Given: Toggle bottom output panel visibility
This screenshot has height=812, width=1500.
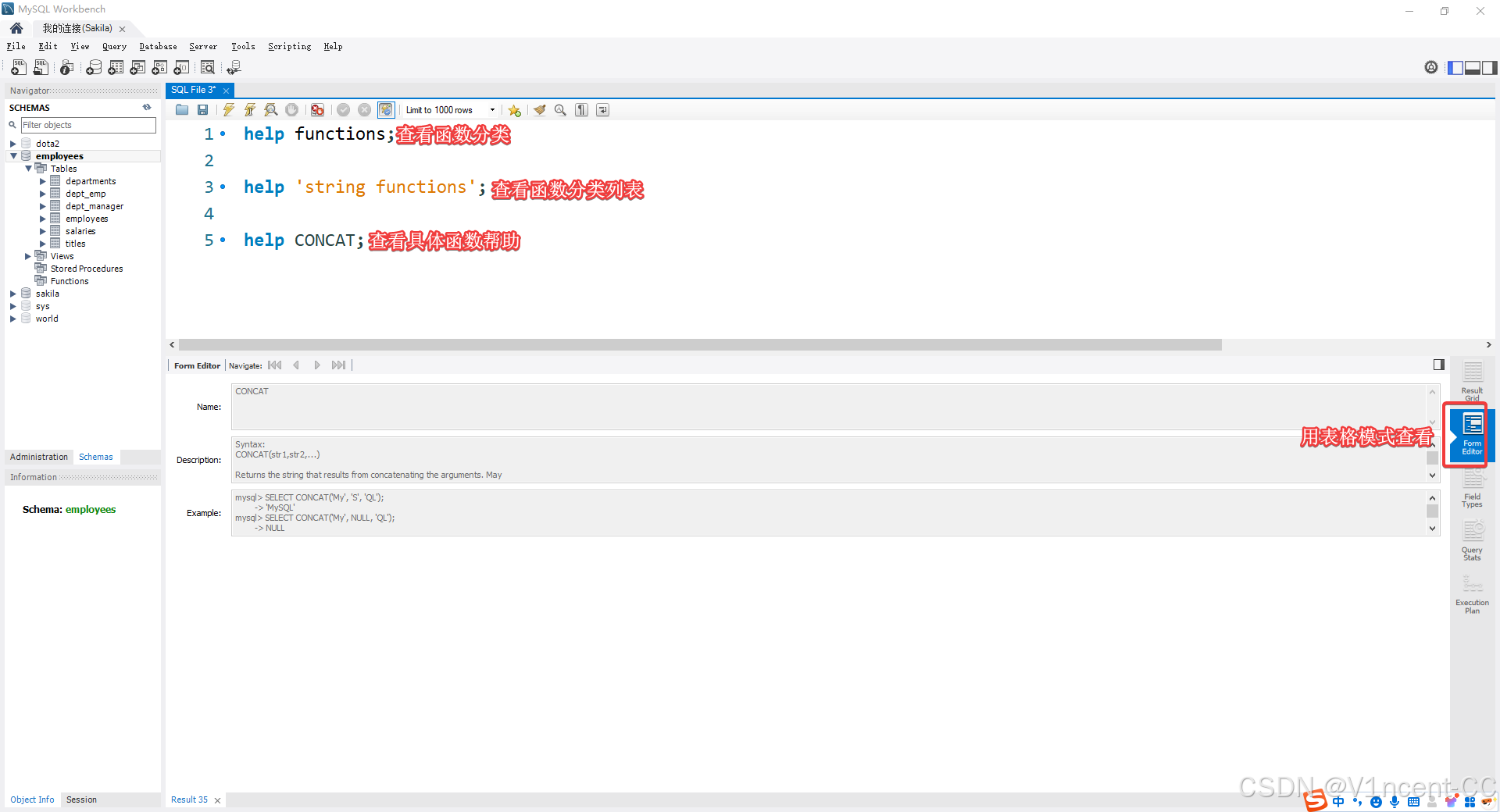Looking at the screenshot, I should coord(1473,68).
